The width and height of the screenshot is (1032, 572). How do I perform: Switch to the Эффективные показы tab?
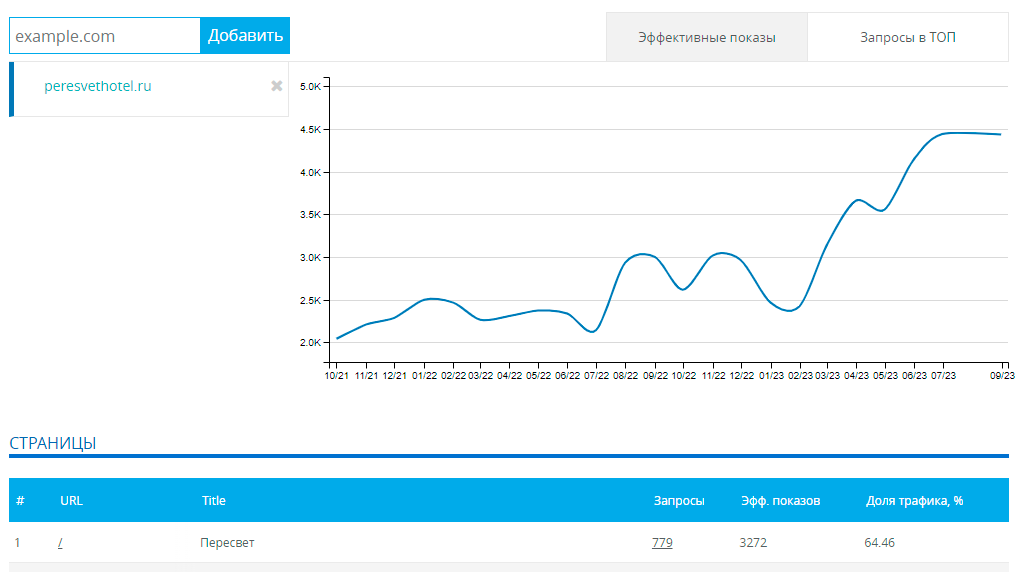click(706, 38)
